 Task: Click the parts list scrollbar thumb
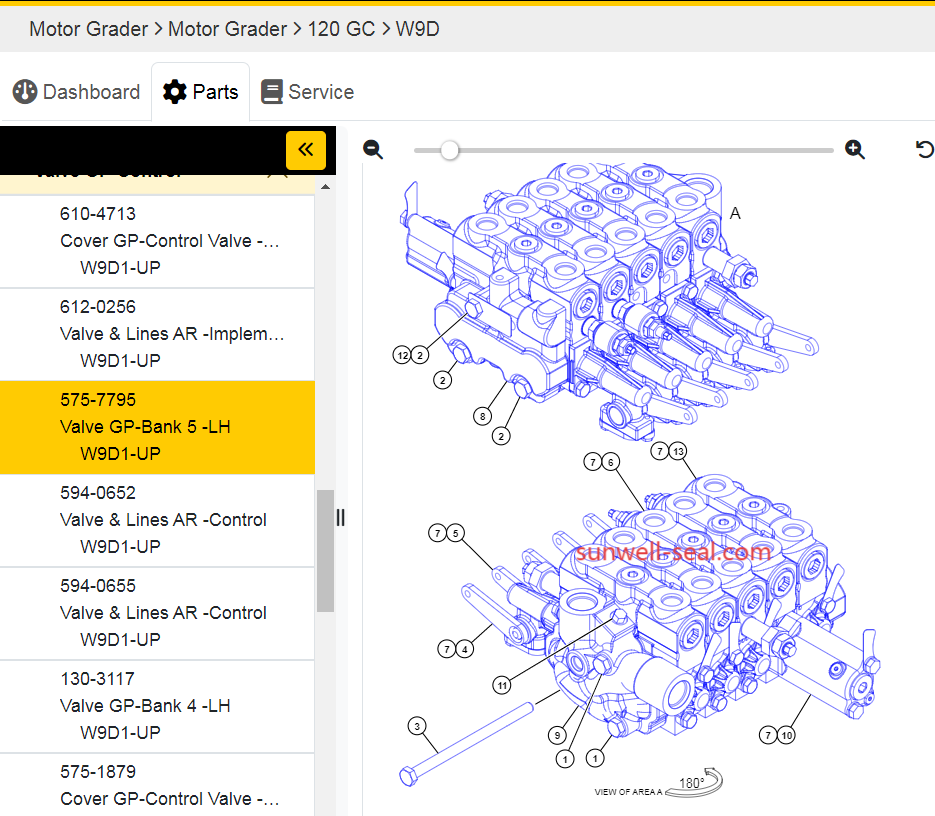(325, 551)
